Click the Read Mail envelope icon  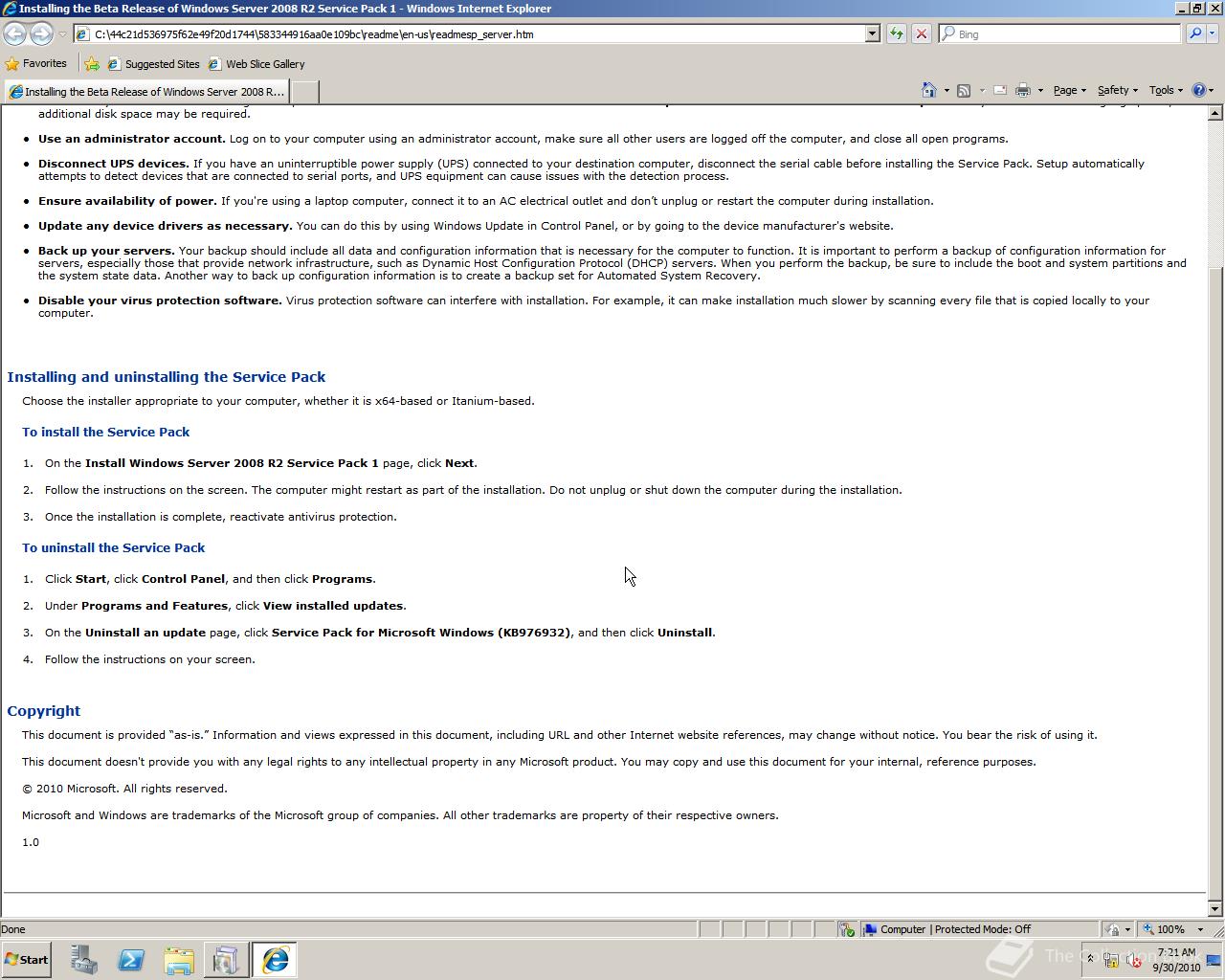[999, 90]
